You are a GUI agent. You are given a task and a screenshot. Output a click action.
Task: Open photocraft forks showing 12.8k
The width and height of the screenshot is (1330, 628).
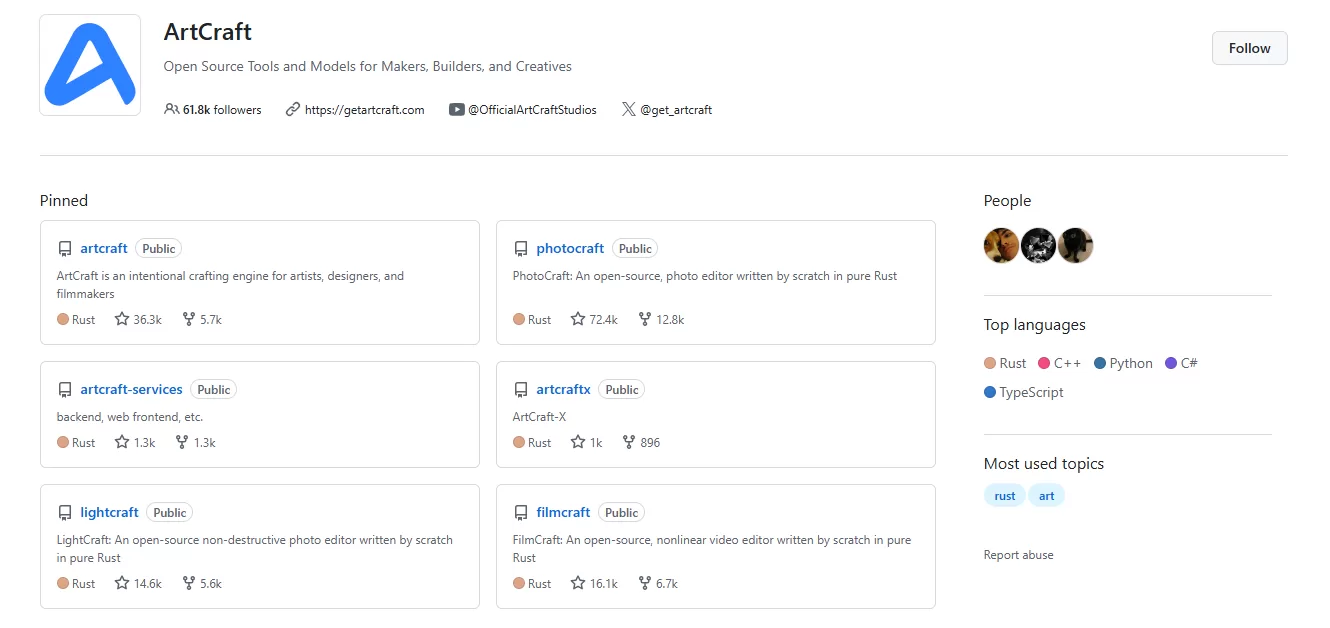[x=661, y=320]
